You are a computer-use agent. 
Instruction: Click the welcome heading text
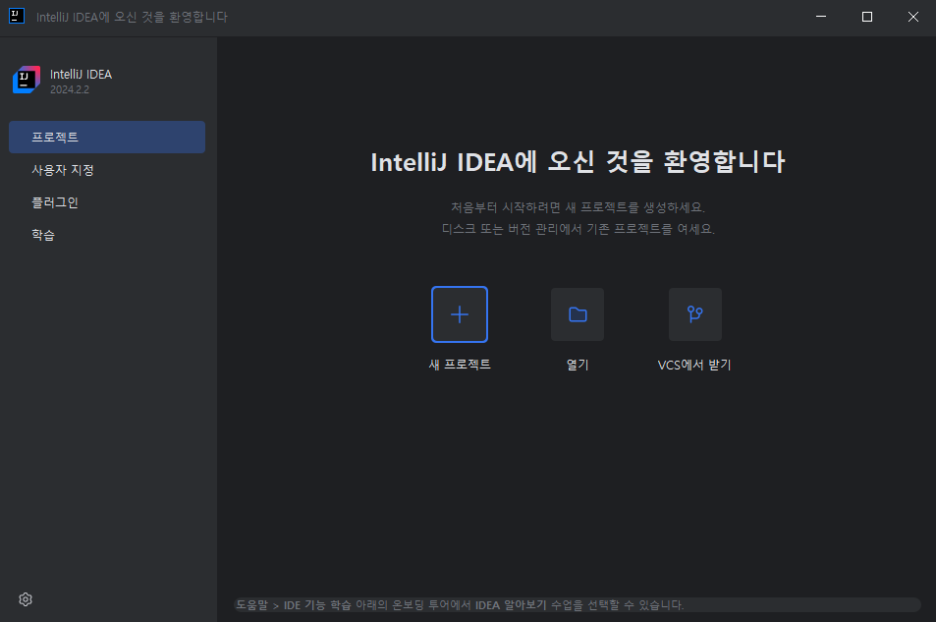[x=578, y=162]
